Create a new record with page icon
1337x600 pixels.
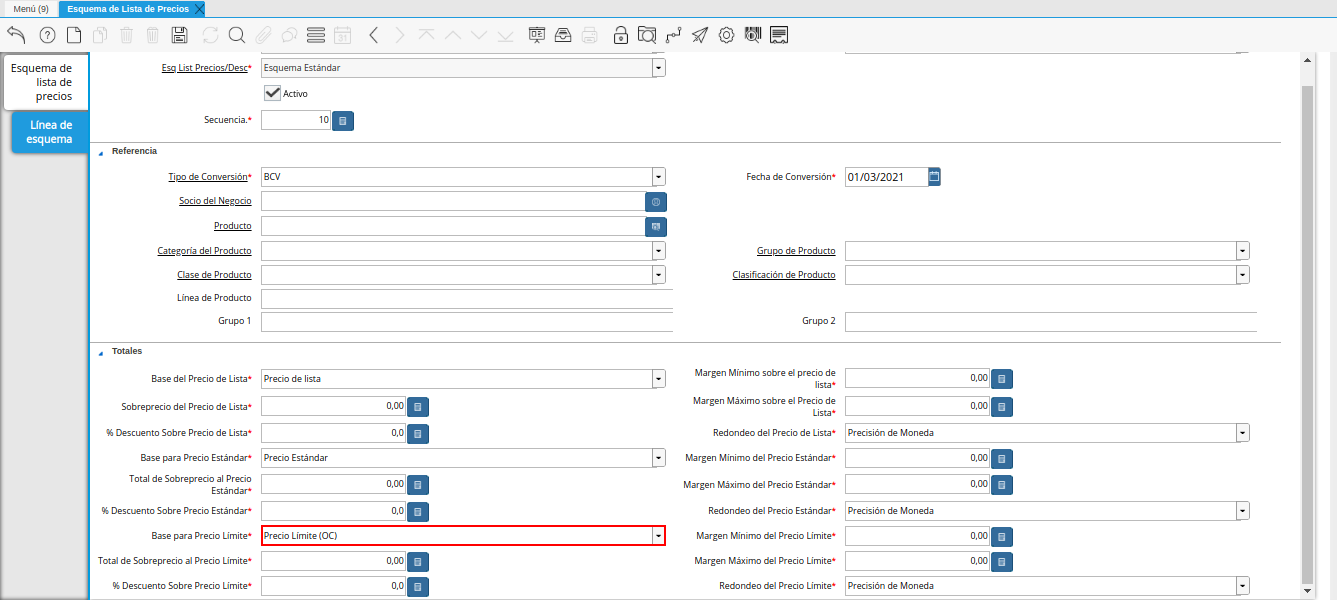click(74, 35)
